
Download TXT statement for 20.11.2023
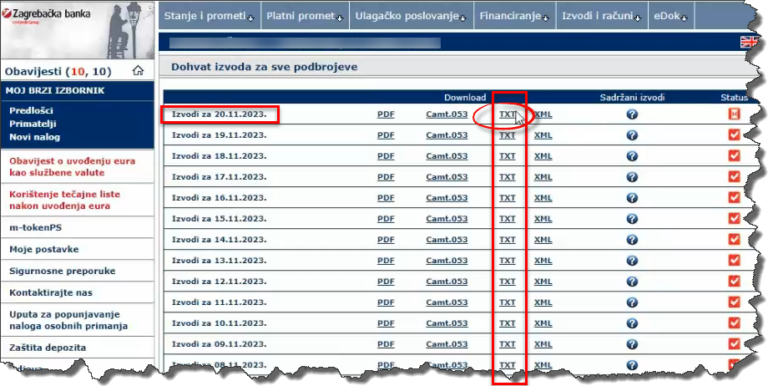click(x=507, y=115)
